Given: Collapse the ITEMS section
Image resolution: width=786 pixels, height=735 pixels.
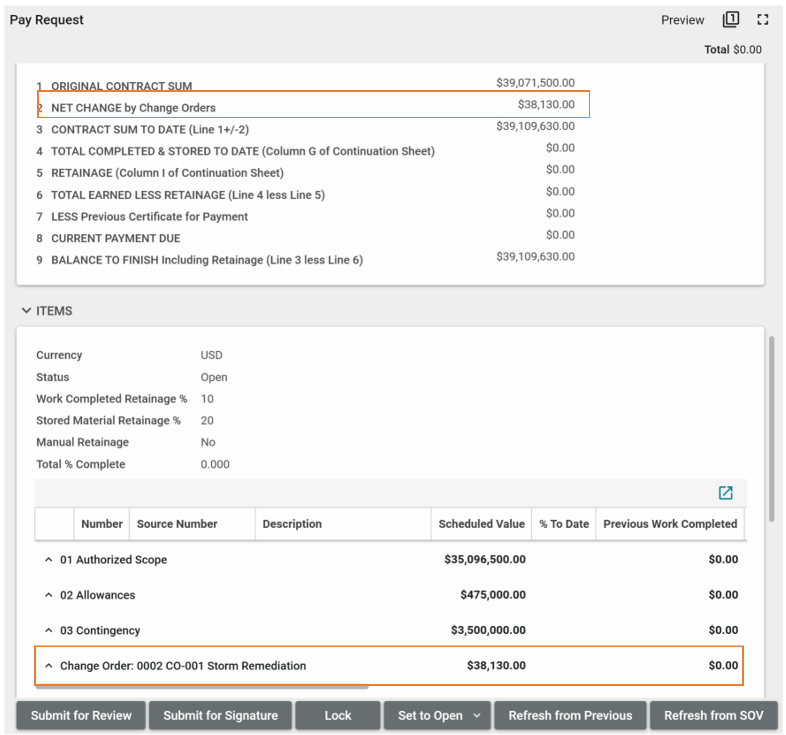Looking at the screenshot, I should click(x=26, y=311).
